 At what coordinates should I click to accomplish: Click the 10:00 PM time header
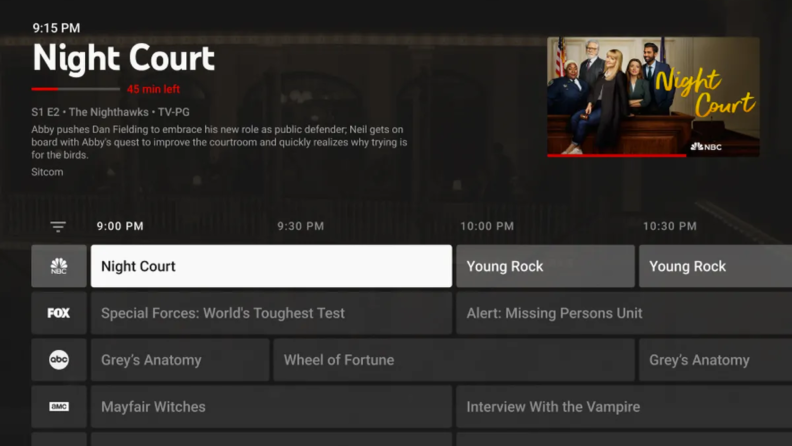487,226
